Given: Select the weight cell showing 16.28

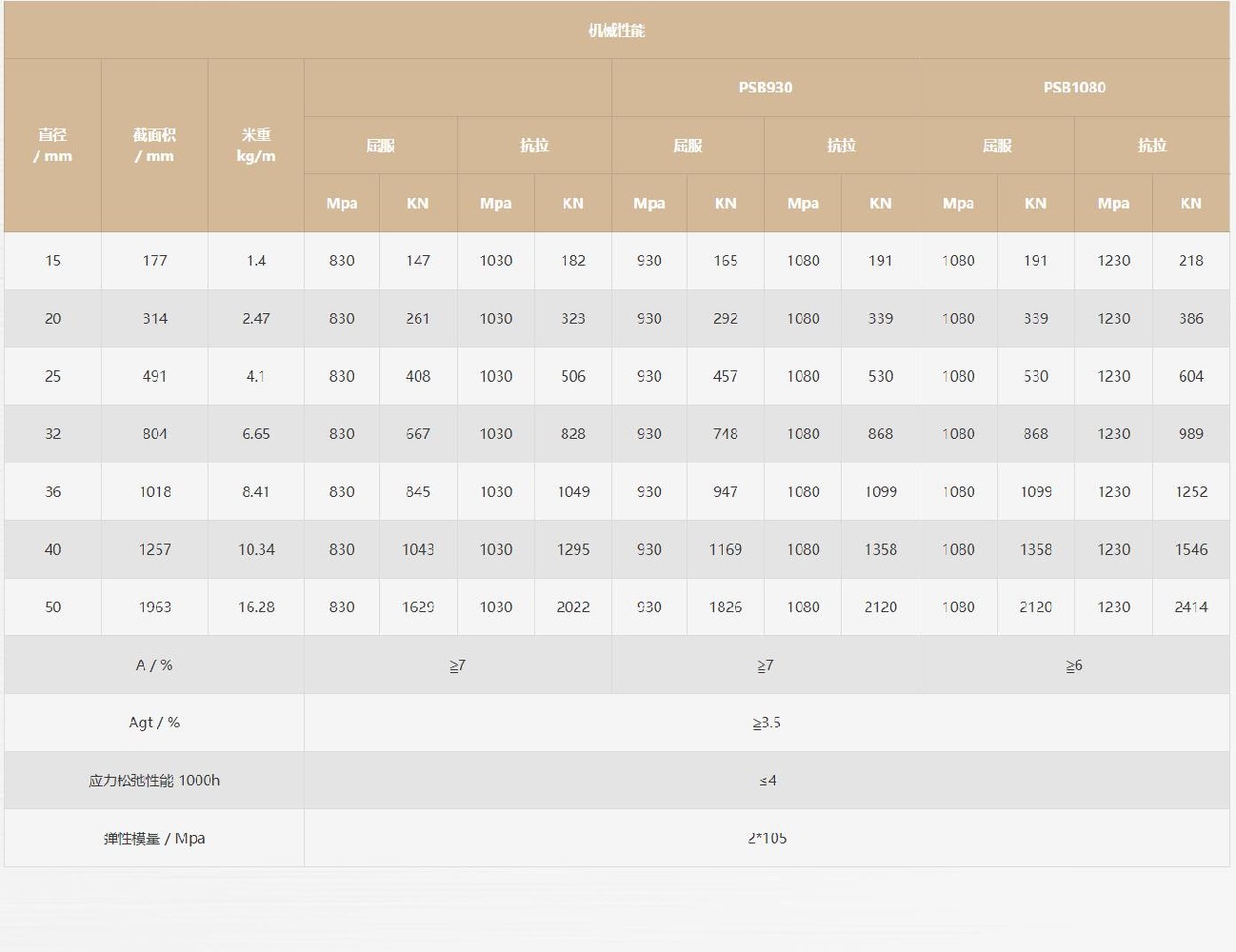Looking at the screenshot, I should [256, 607].
